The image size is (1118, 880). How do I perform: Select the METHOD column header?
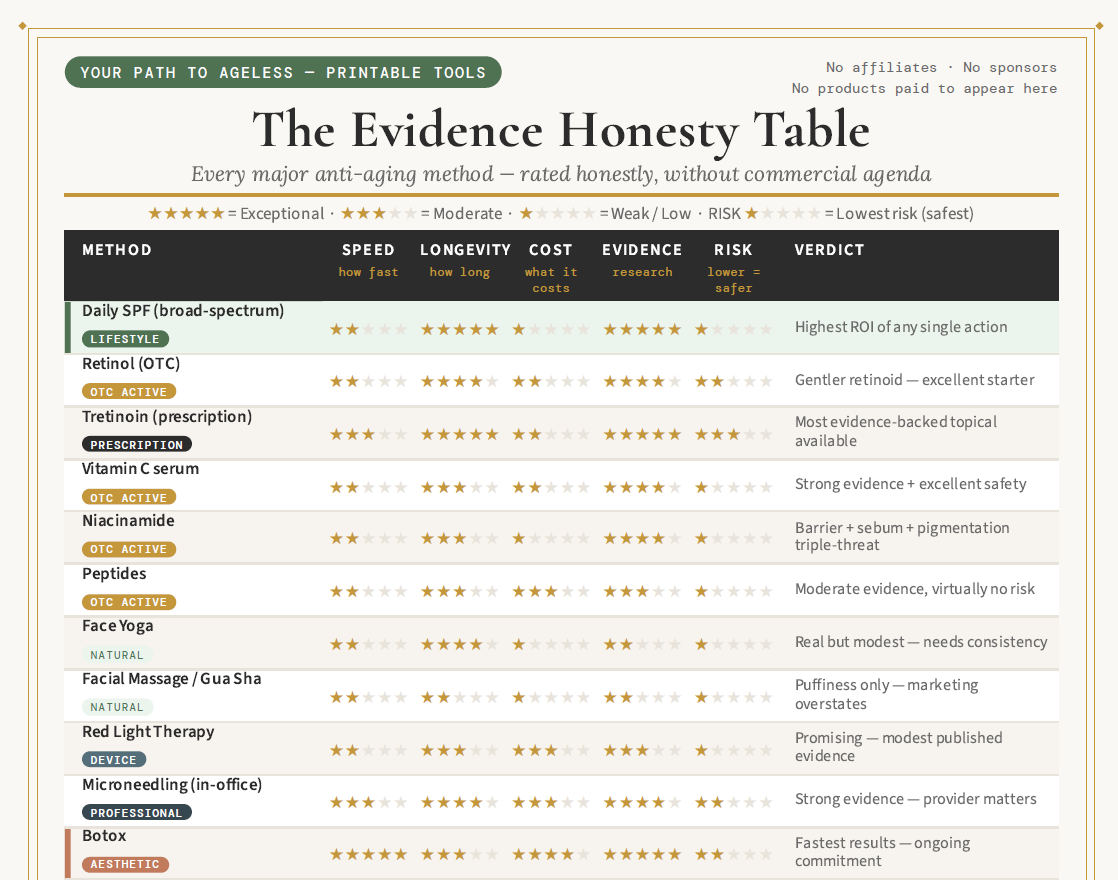(x=117, y=250)
